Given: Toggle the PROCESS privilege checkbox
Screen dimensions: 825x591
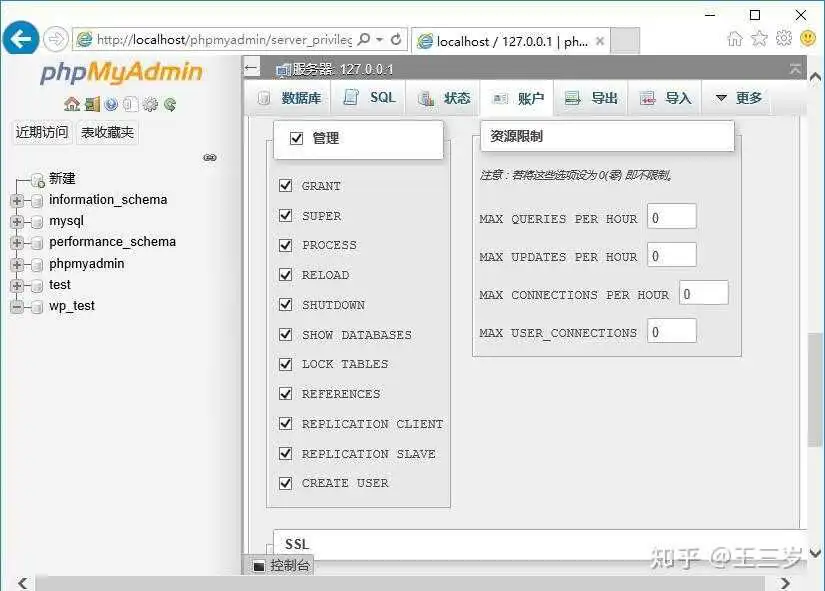Looking at the screenshot, I should pyautogui.click(x=285, y=245).
